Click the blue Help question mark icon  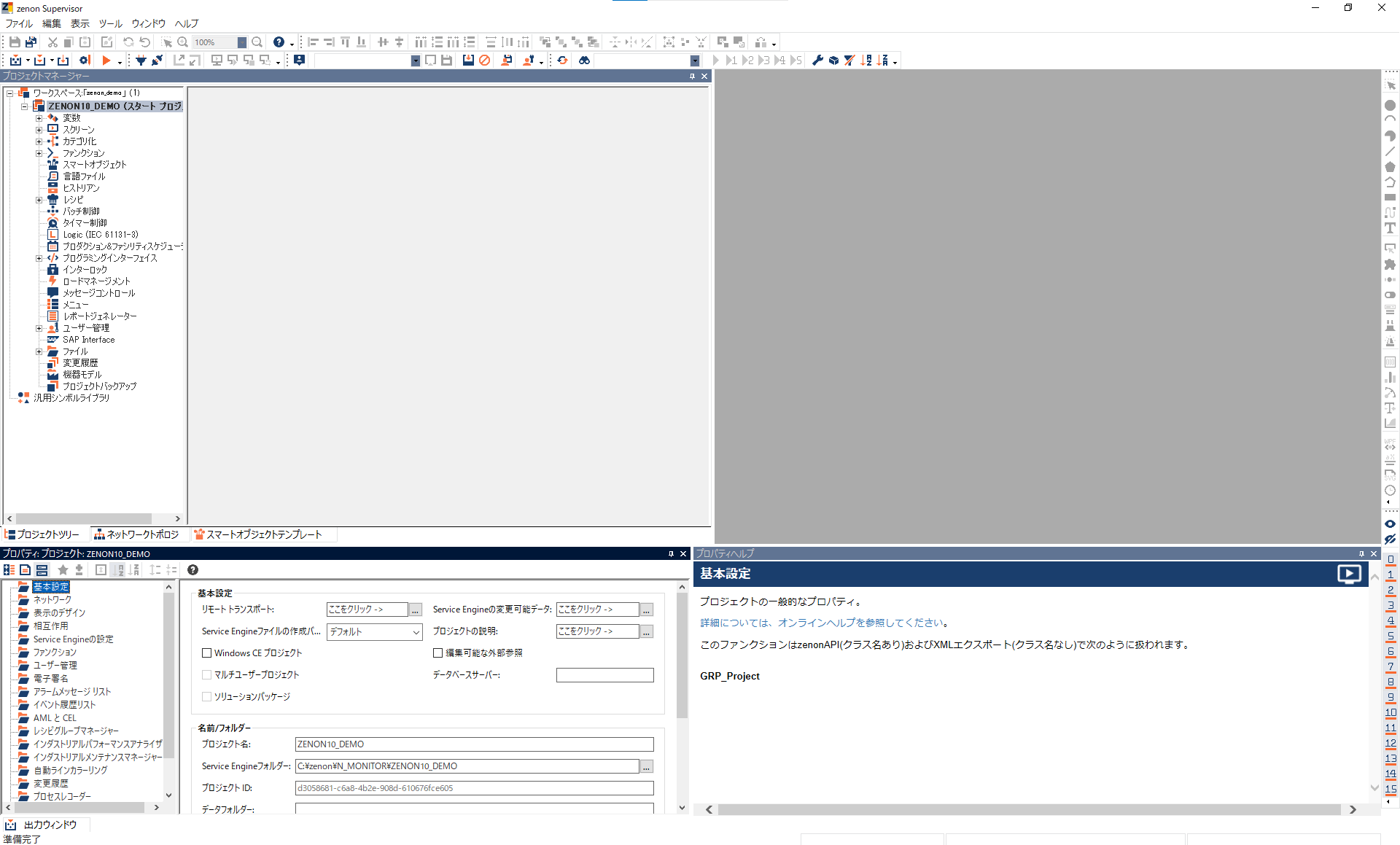[279, 42]
